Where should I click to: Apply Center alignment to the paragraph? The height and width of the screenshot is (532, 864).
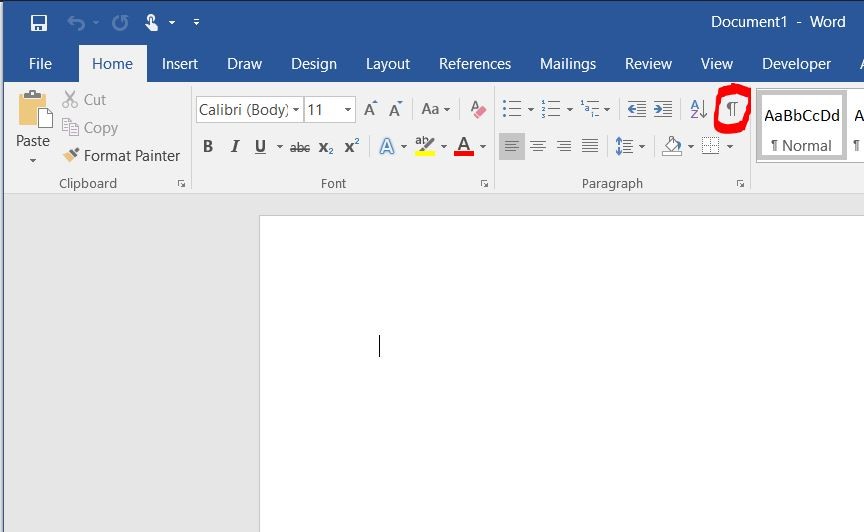(538, 147)
